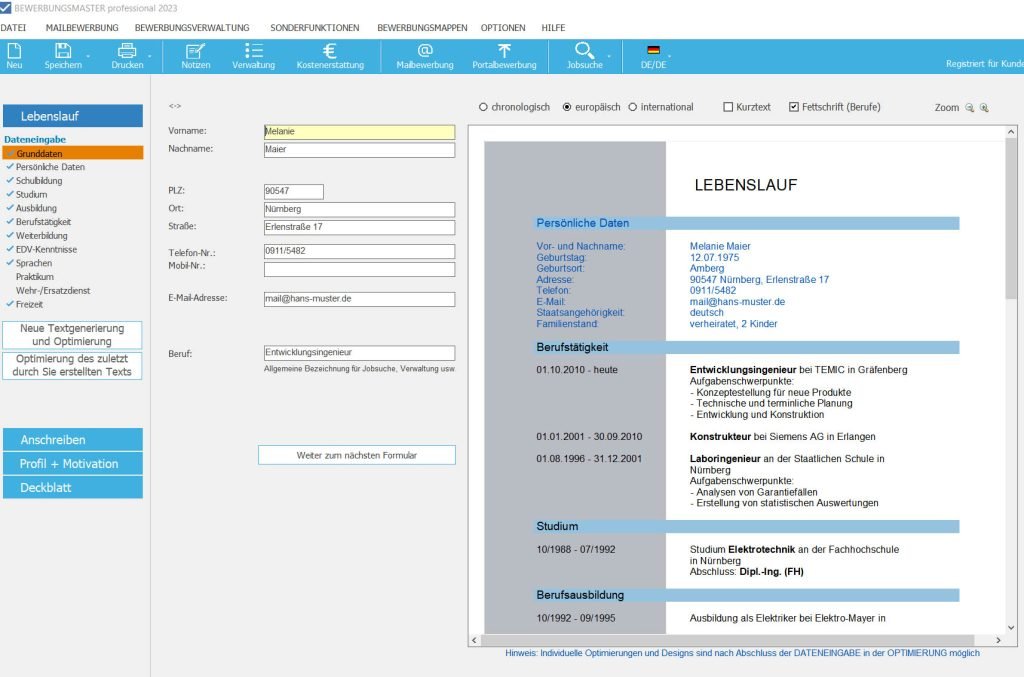Image resolution: width=1024 pixels, height=677 pixels.
Task: Open the Anschreiben section
Action: (x=72, y=440)
